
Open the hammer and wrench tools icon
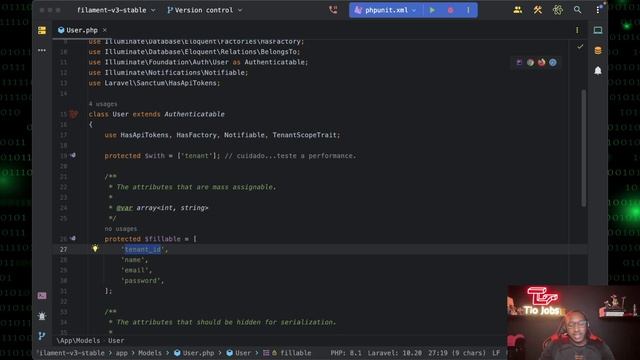tap(538, 10)
